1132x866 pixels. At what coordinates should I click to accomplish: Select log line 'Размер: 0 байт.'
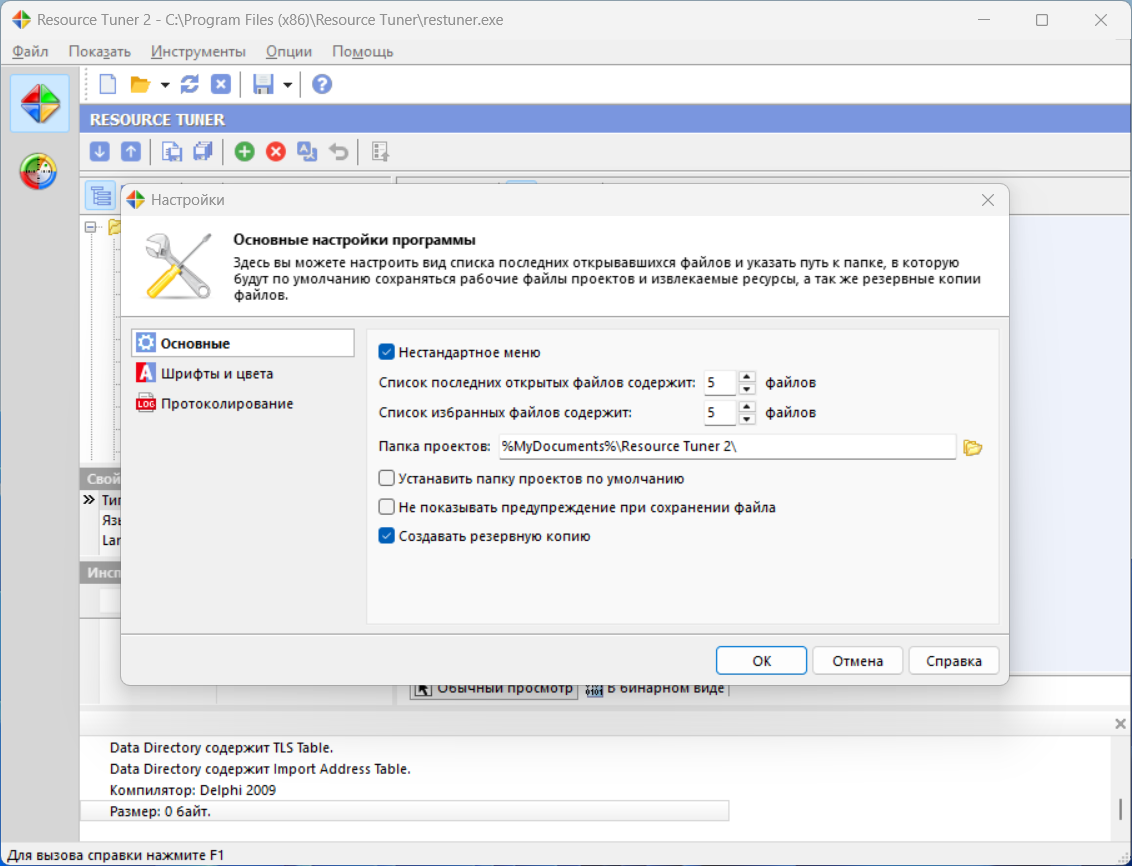404,811
